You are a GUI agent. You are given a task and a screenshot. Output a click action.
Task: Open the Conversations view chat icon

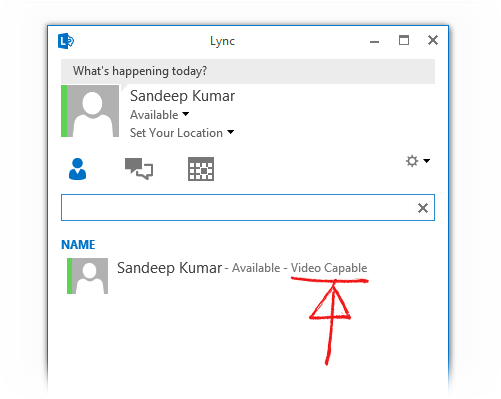pyautogui.click(x=139, y=169)
